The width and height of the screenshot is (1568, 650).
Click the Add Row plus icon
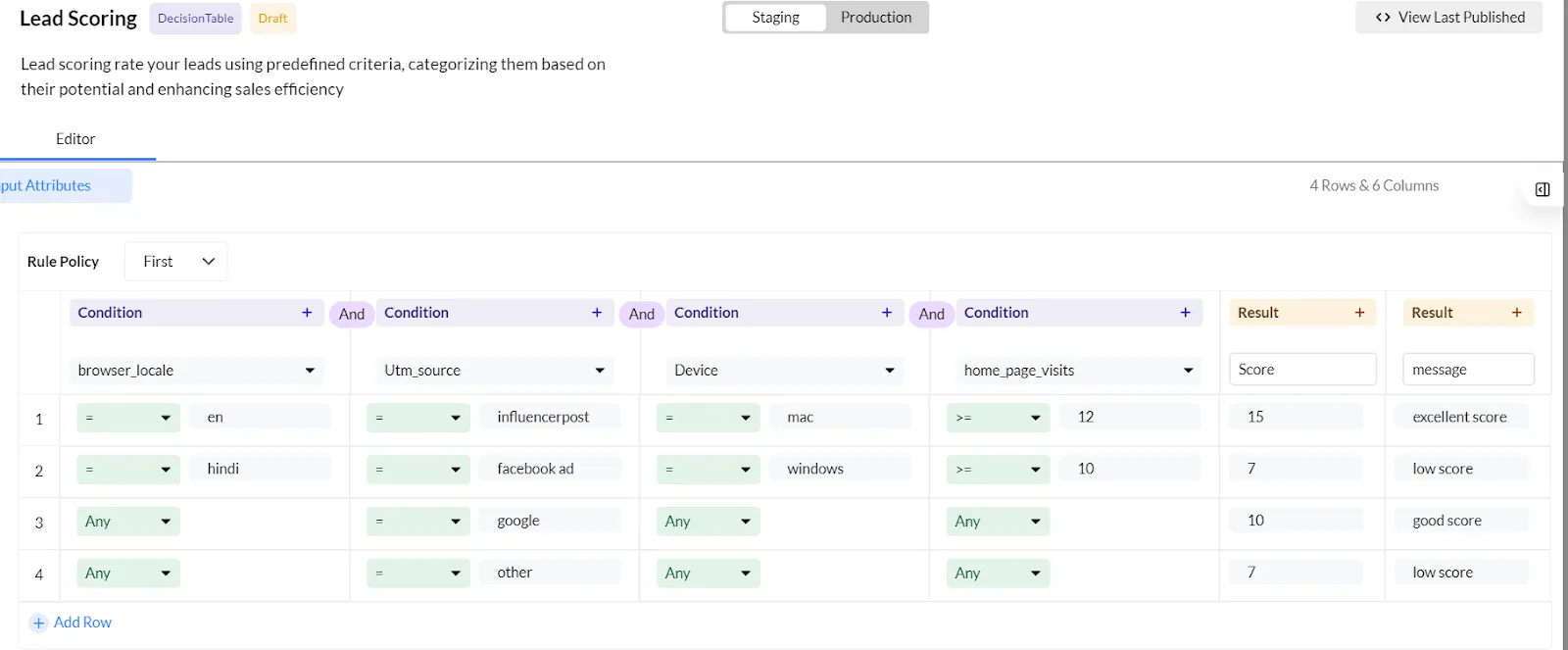(39, 624)
